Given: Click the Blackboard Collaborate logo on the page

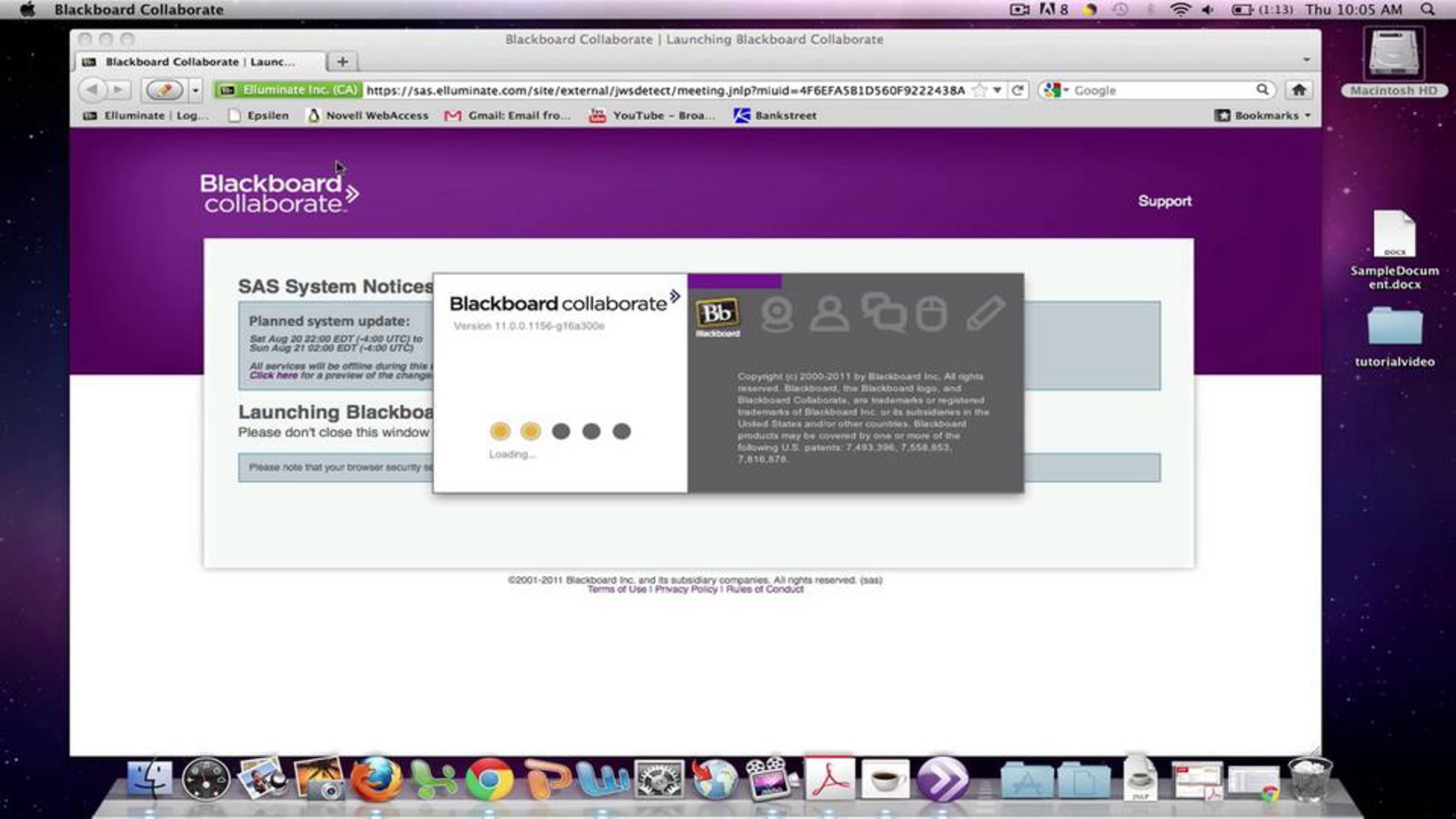Looking at the screenshot, I should pos(280,193).
